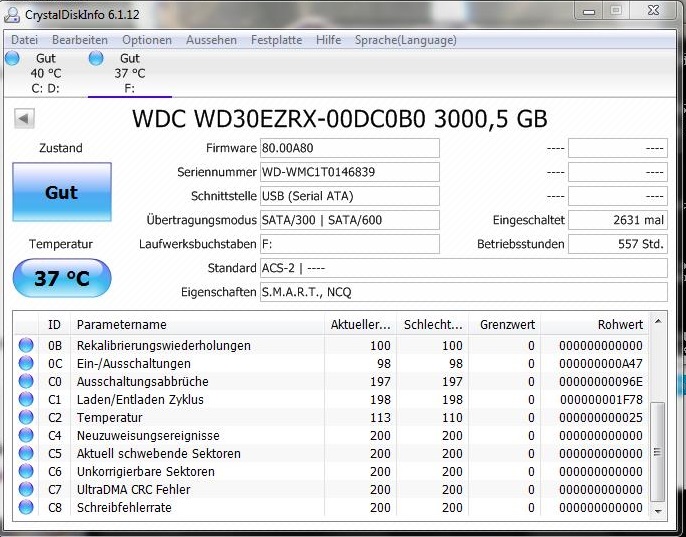This screenshot has height=537, width=686.
Task: Select Laden/Entladen Zyklus row
Action: point(331,399)
